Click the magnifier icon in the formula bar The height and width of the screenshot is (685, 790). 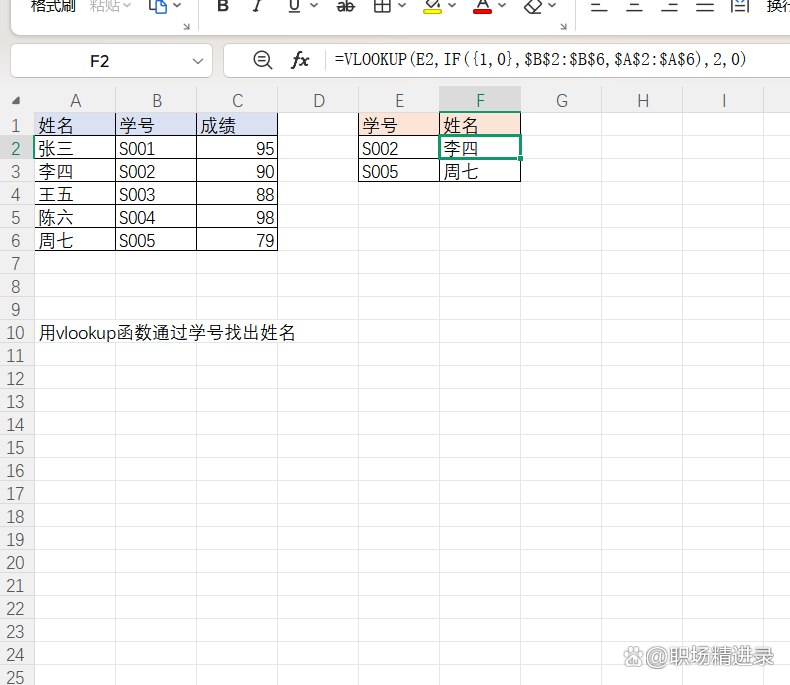pyautogui.click(x=262, y=60)
